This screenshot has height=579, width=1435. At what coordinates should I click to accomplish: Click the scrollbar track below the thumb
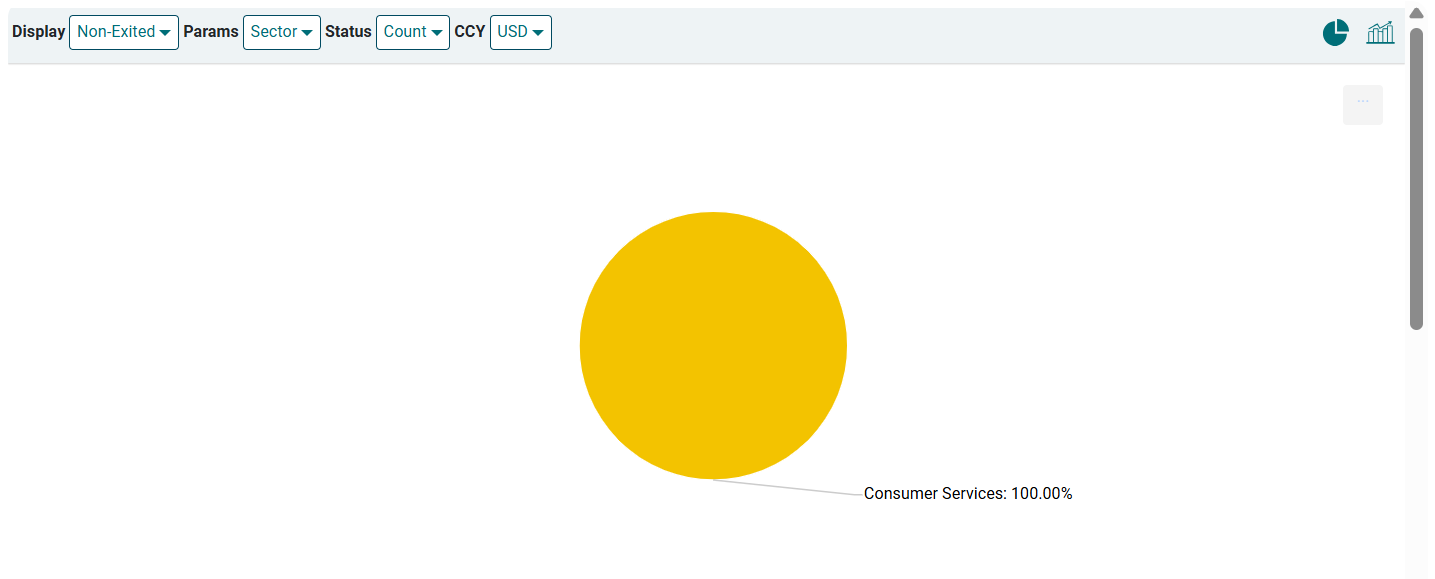pos(1416,450)
